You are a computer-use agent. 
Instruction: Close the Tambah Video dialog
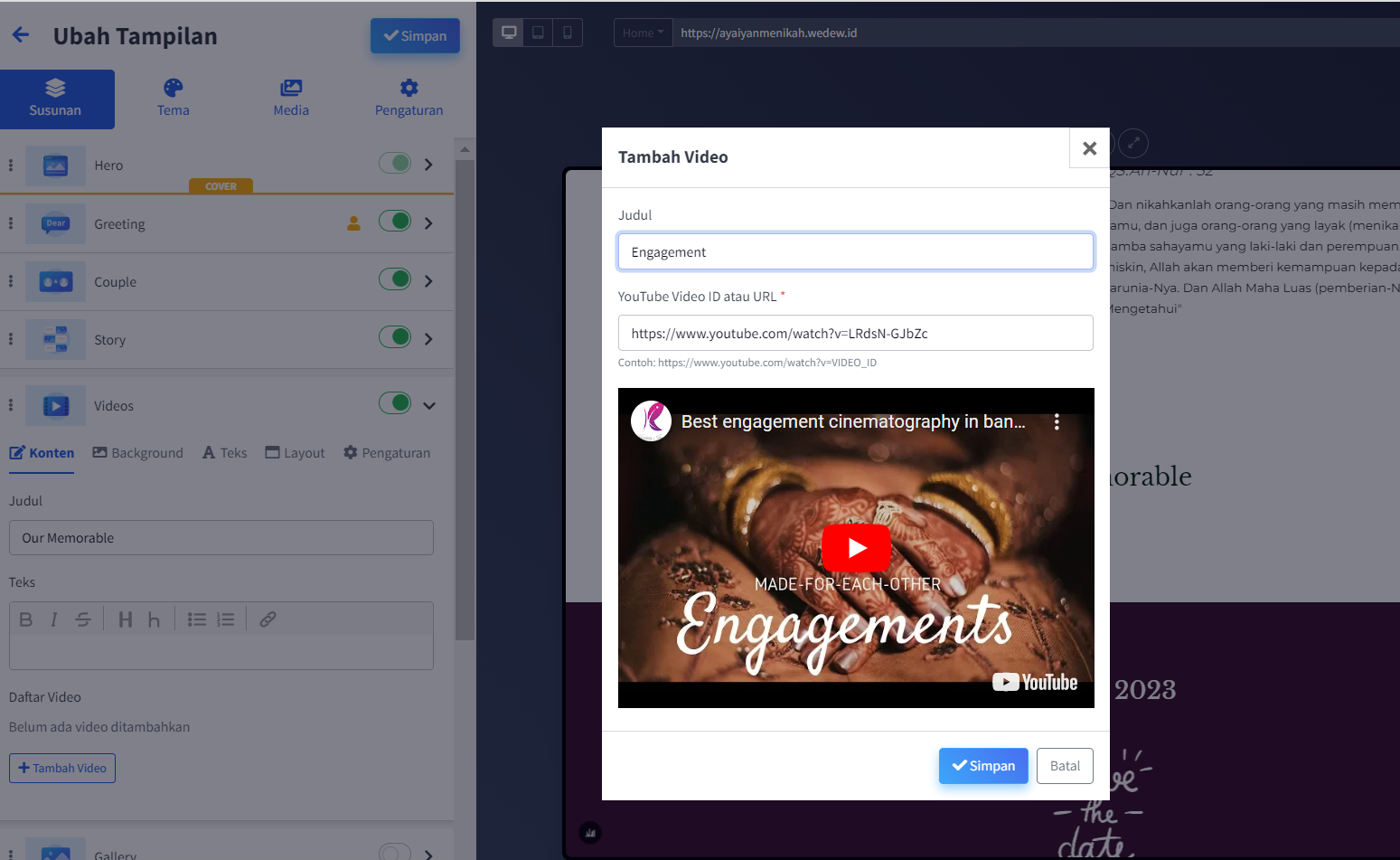(x=1089, y=148)
